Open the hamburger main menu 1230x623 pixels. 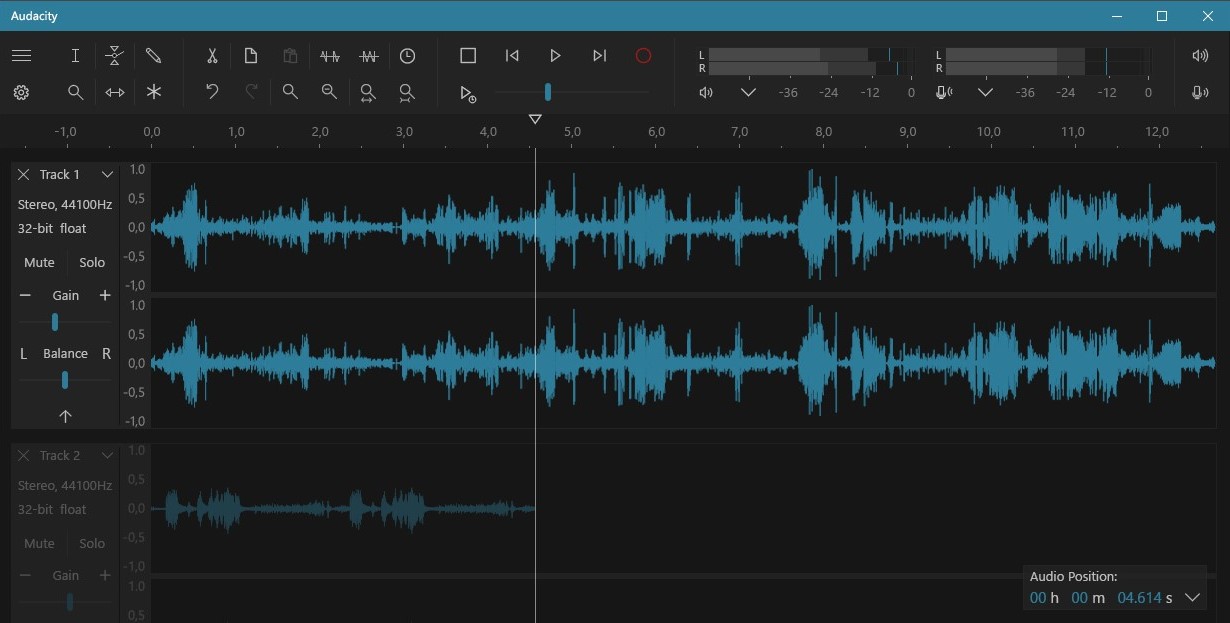tap(21, 56)
